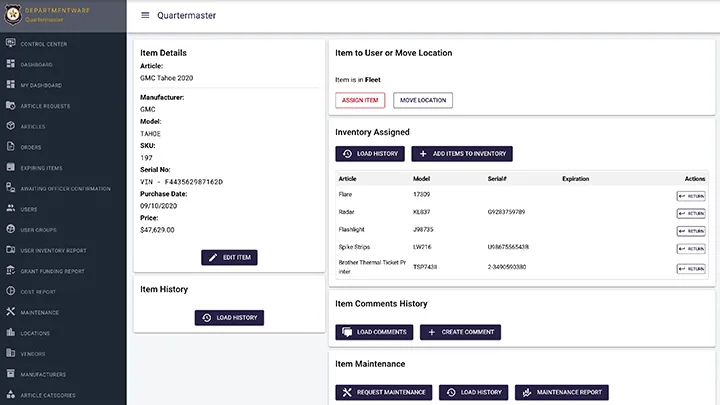Screen dimensions: 720x405
Task: Click the Grant Funding Report icon
Action: (x=11, y=270)
